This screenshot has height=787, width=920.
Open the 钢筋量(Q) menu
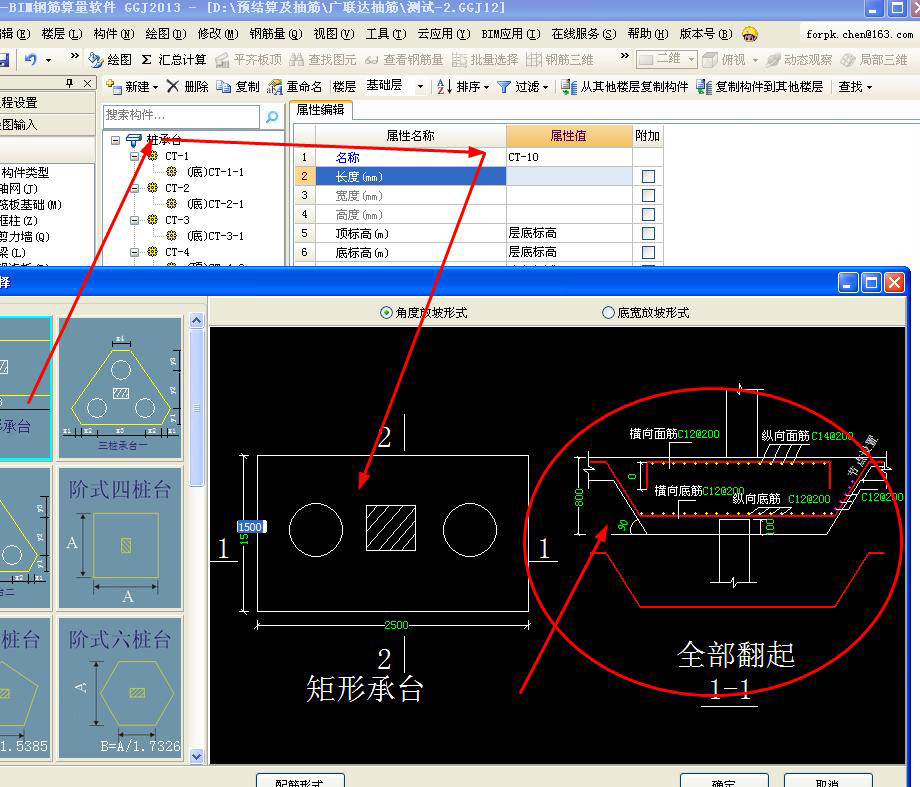pos(276,34)
